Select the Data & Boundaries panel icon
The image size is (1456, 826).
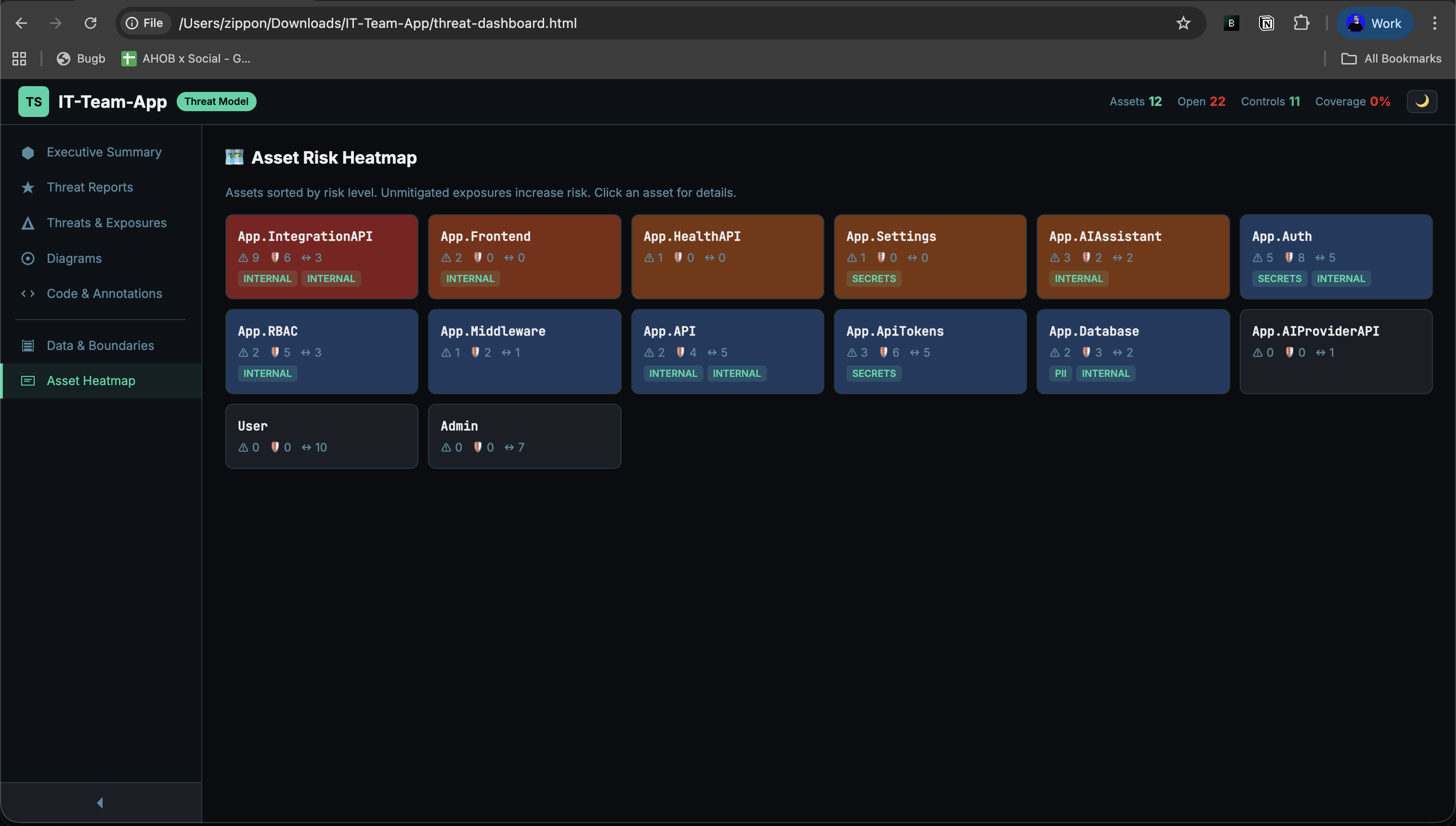point(27,345)
